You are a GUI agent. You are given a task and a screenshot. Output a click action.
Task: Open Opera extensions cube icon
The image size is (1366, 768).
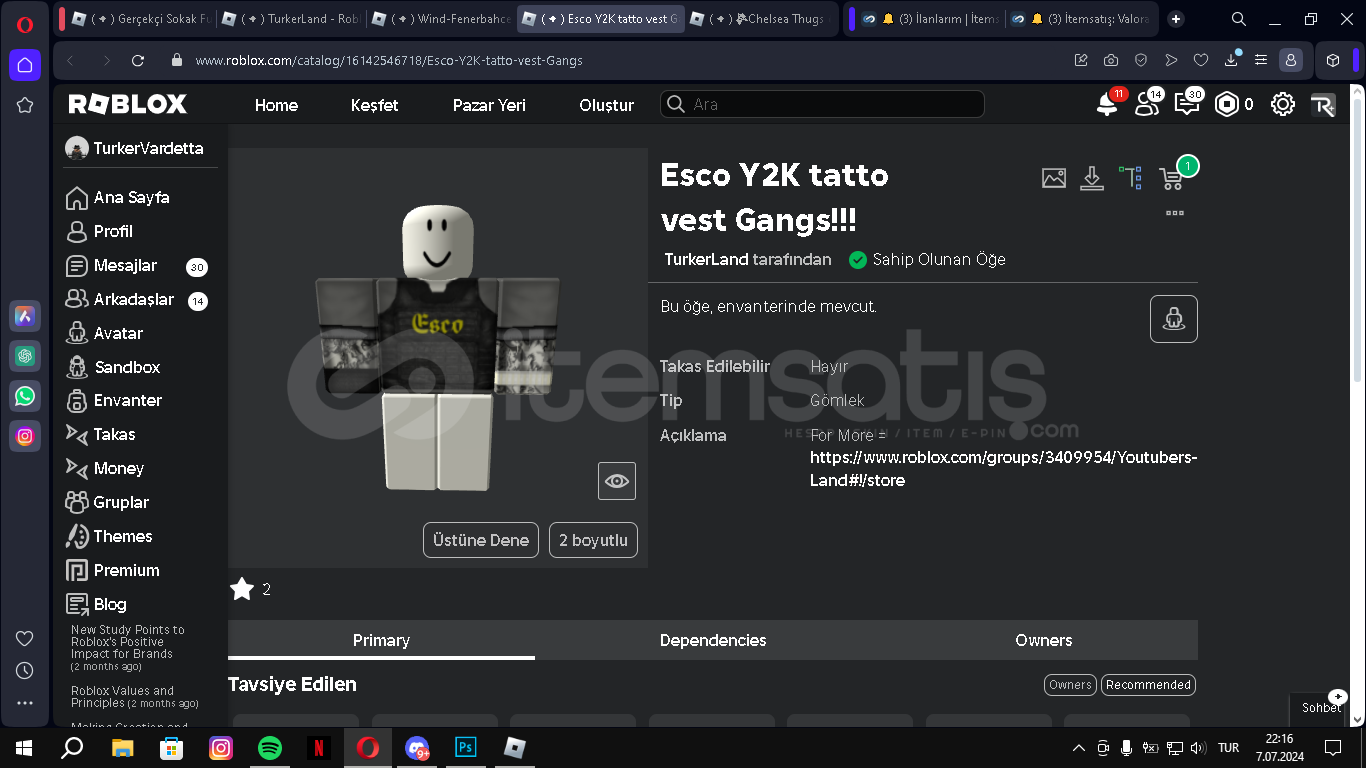[1333, 60]
